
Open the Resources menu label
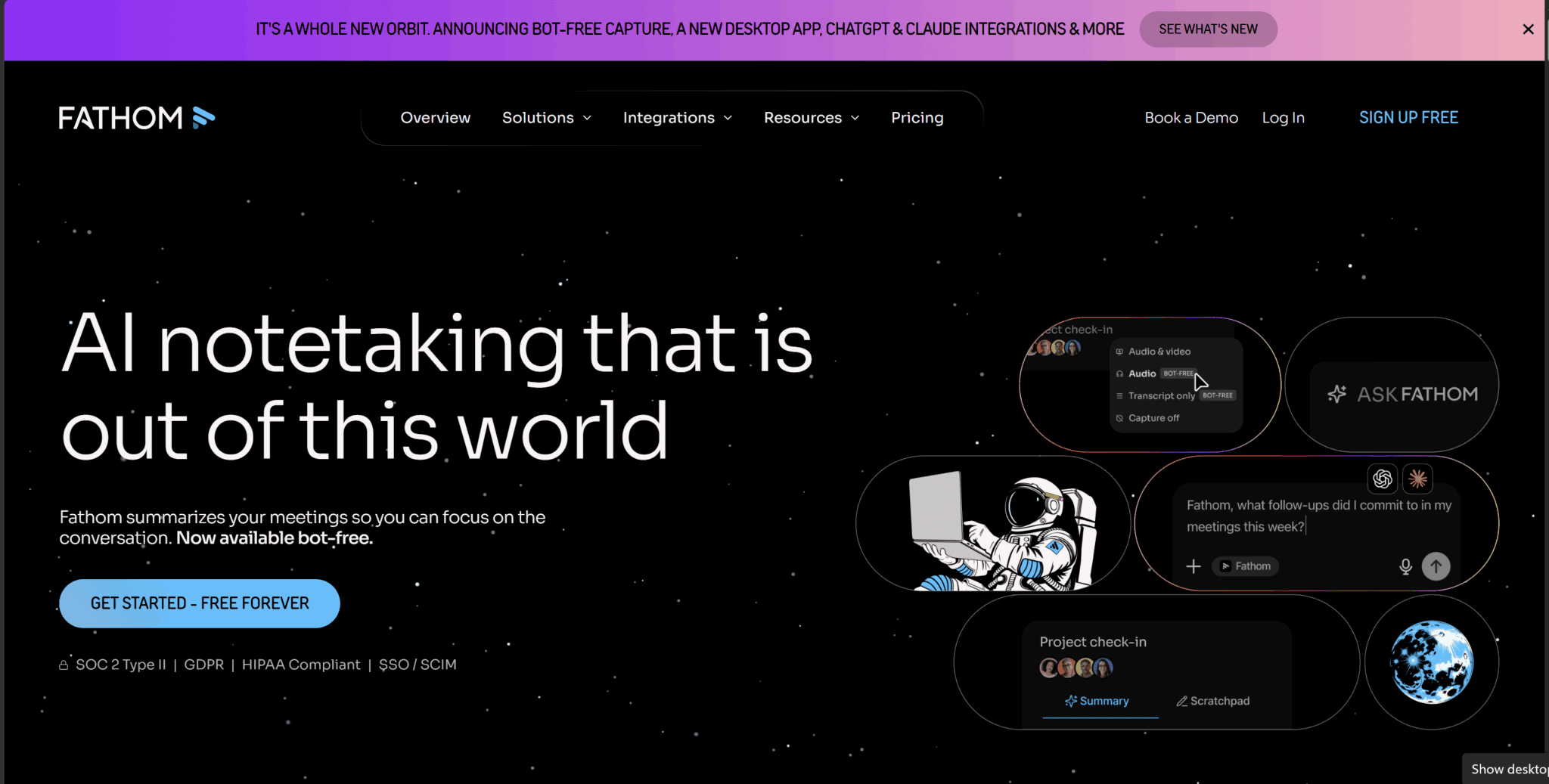pyautogui.click(x=802, y=117)
